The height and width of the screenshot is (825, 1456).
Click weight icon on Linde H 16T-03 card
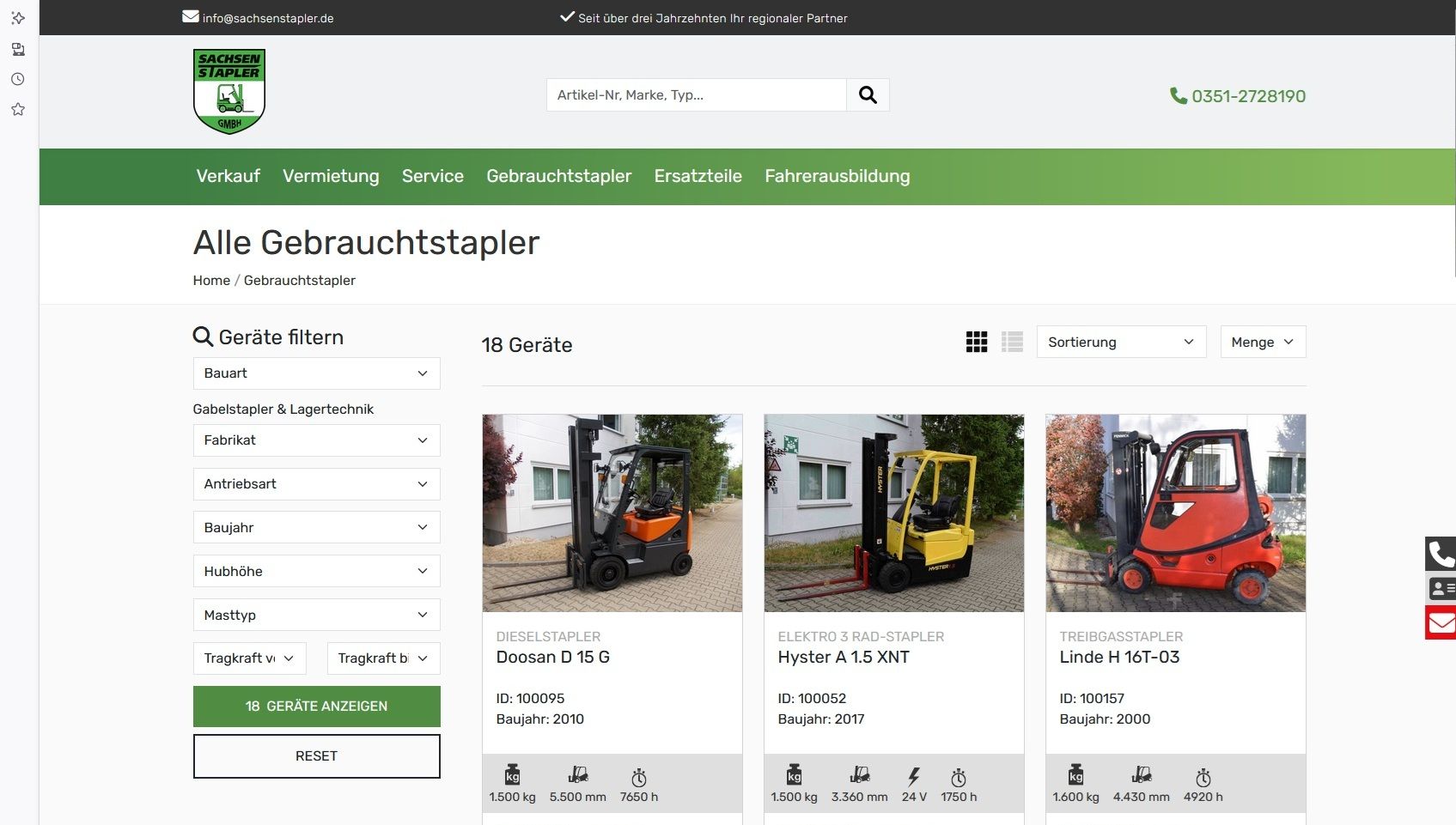[1075, 774]
